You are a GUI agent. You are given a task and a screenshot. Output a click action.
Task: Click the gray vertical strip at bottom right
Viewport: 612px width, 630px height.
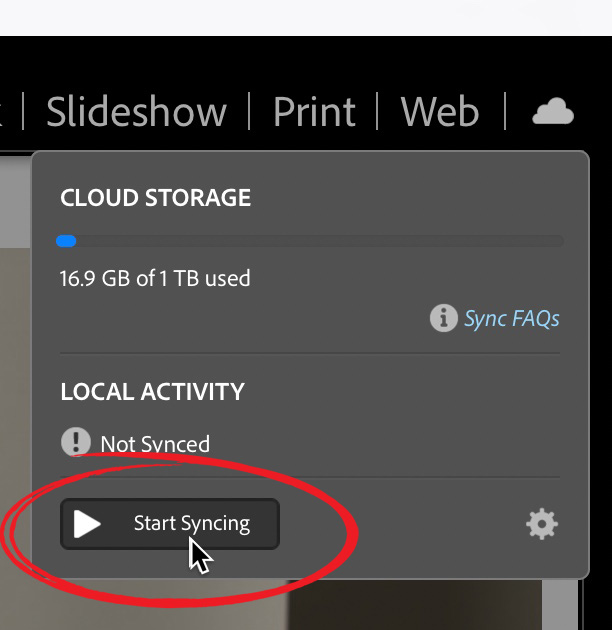pyautogui.click(x=560, y=605)
